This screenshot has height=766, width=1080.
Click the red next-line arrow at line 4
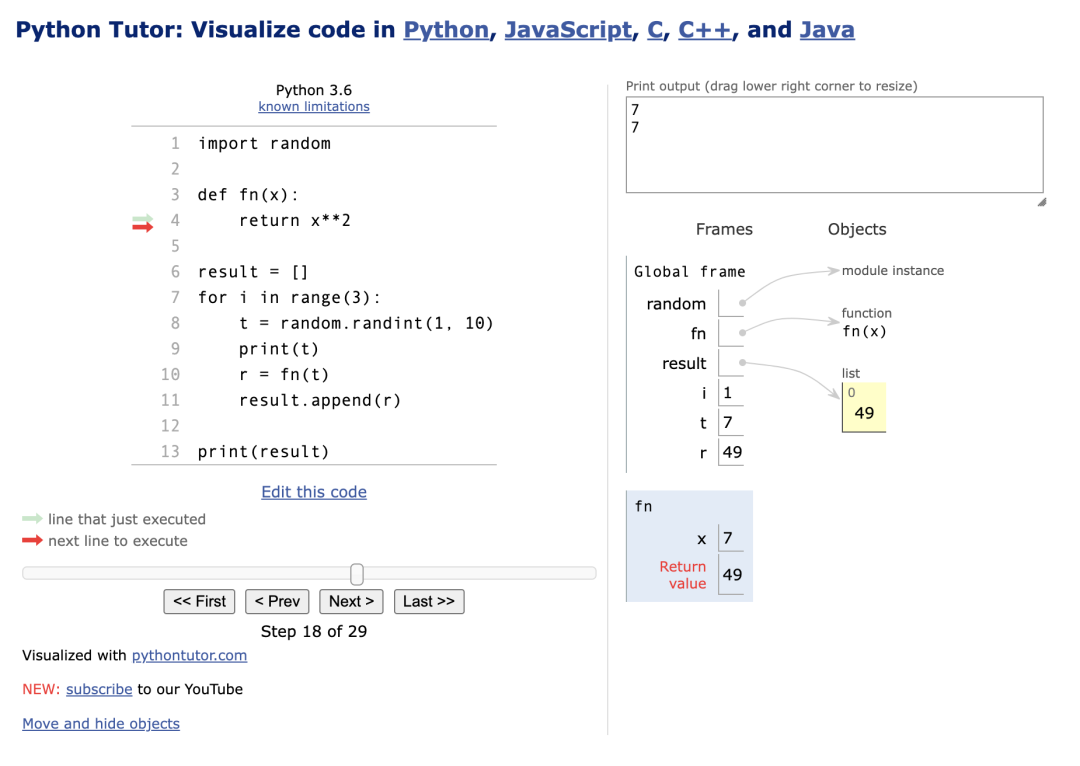[x=143, y=227]
